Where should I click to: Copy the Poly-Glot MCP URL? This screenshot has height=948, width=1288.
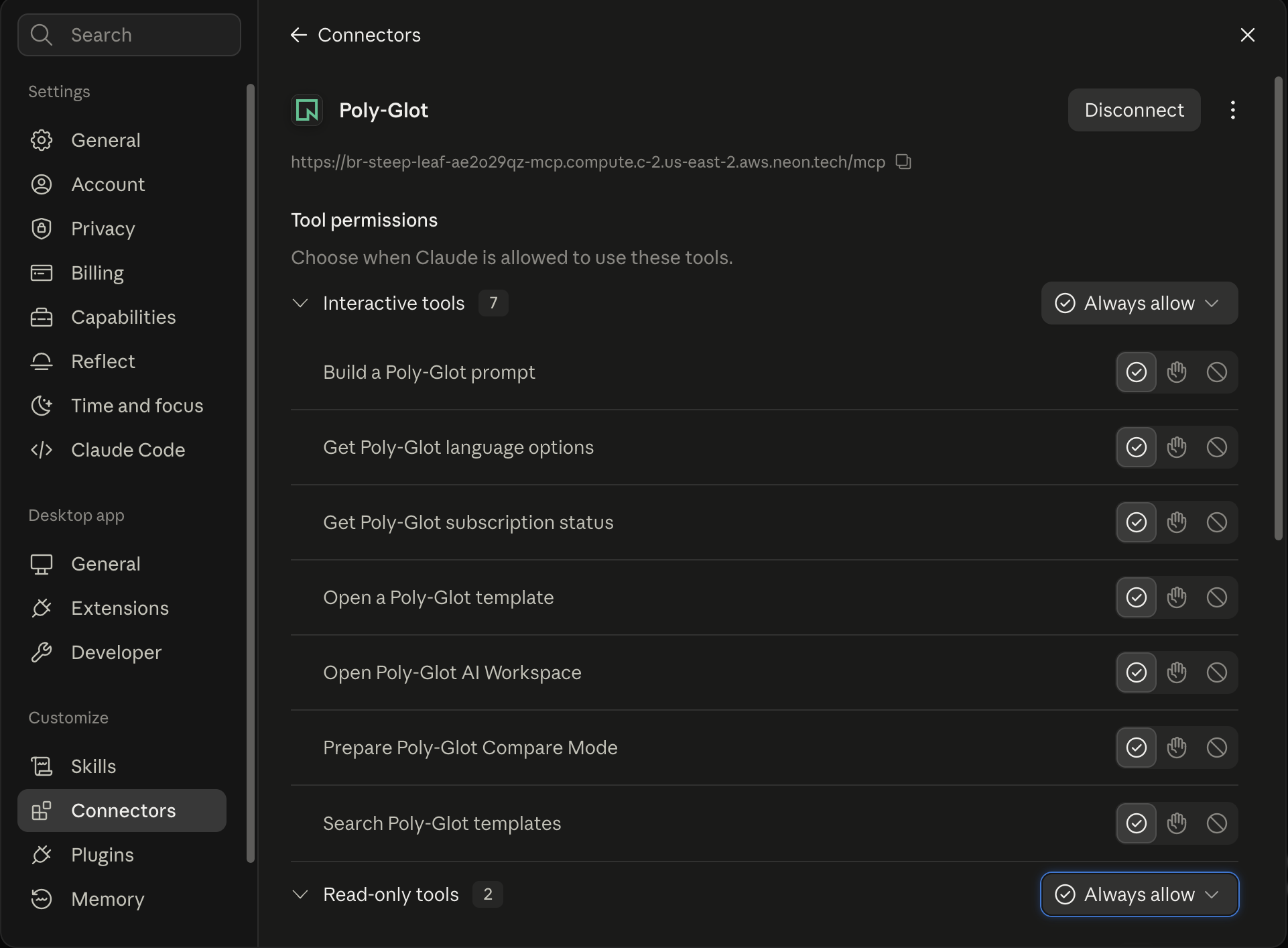point(903,162)
